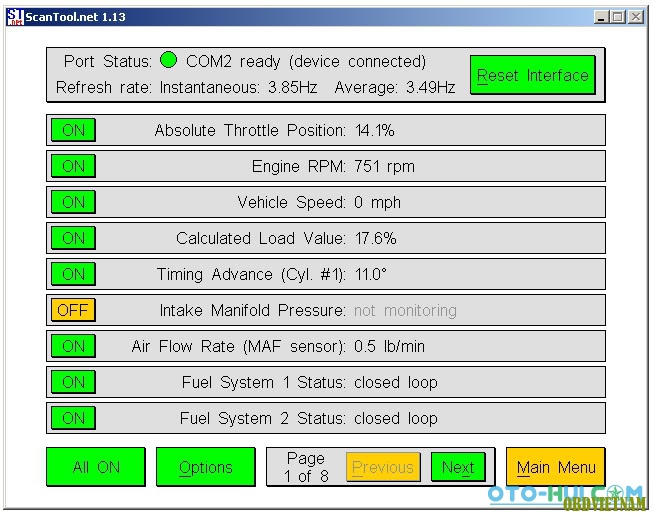Click the throttle position value '14.1%'
The height and width of the screenshot is (515, 653).
tap(374, 130)
